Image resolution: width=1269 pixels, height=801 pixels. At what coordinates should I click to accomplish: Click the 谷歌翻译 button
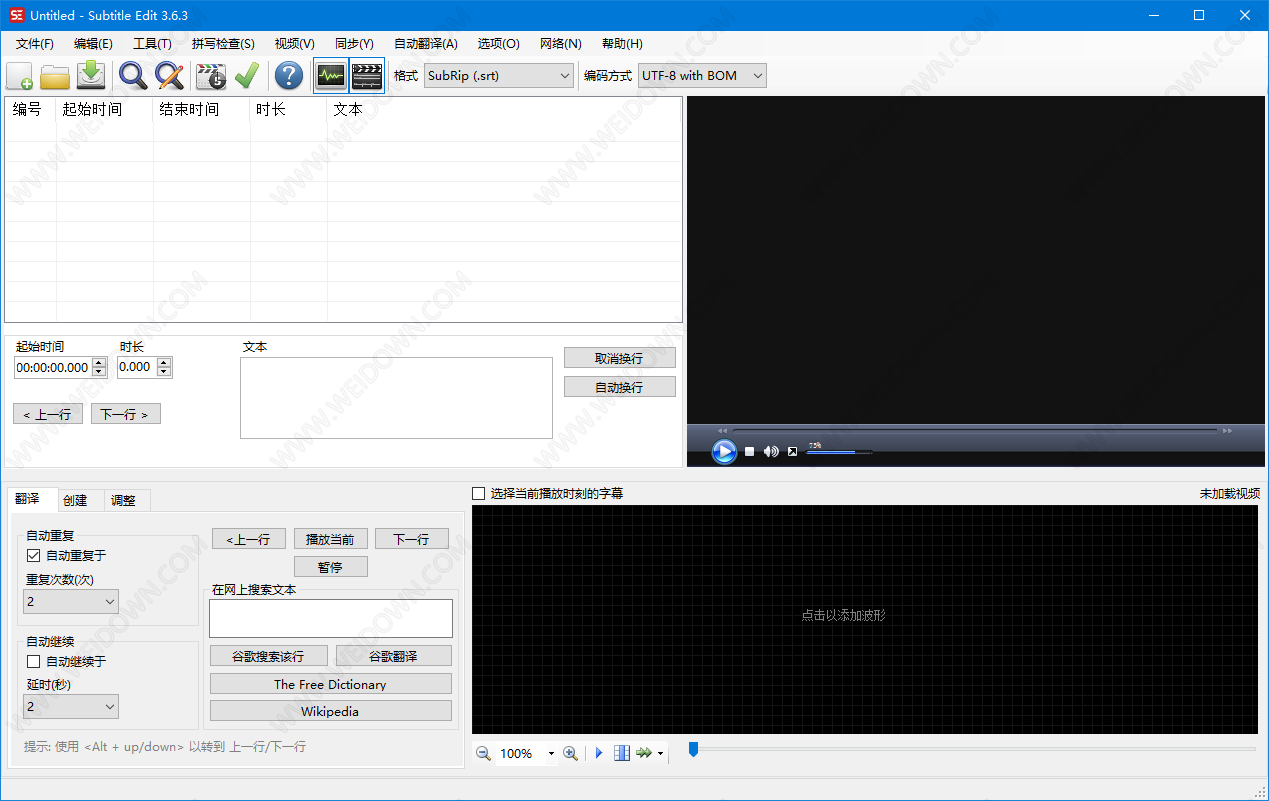(393, 656)
